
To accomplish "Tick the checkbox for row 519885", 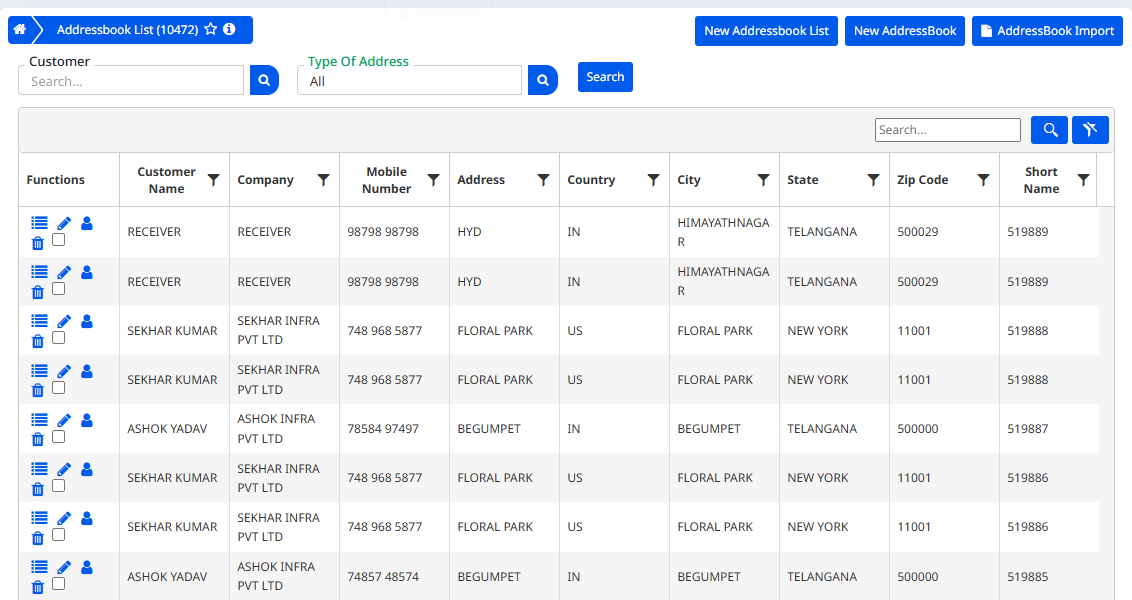I will (59, 583).
